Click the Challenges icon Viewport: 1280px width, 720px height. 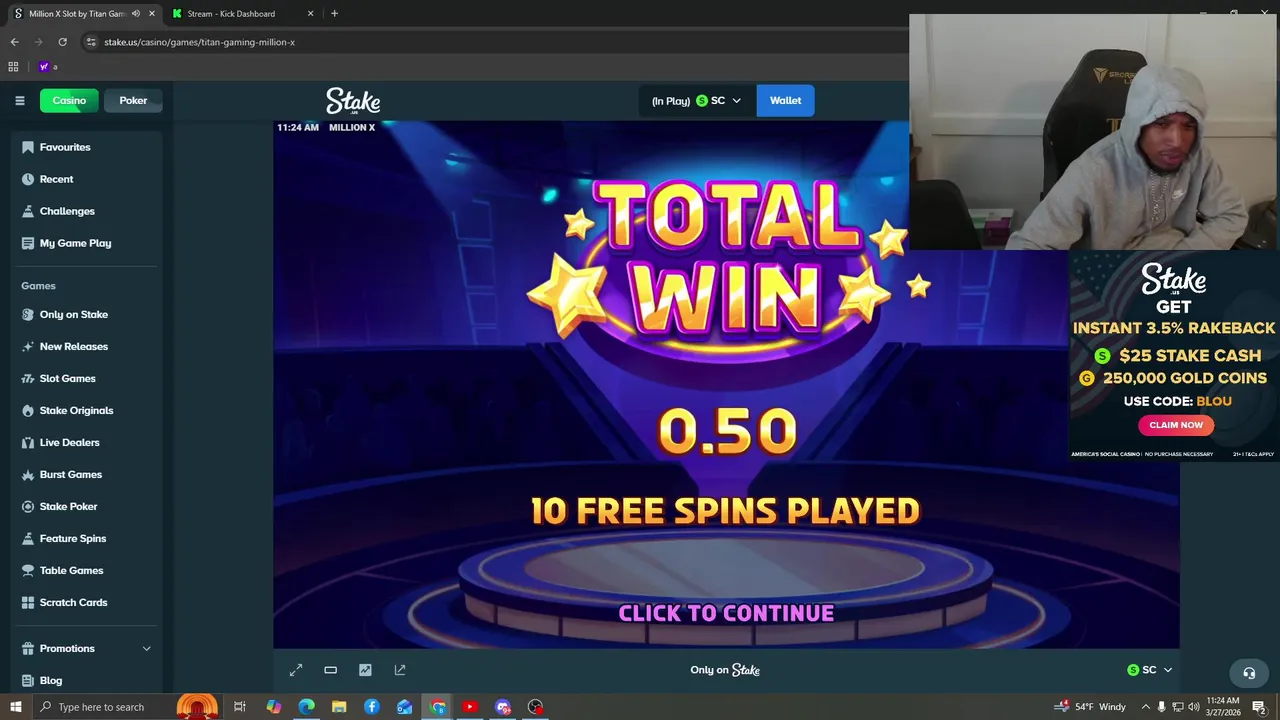pos(28,211)
